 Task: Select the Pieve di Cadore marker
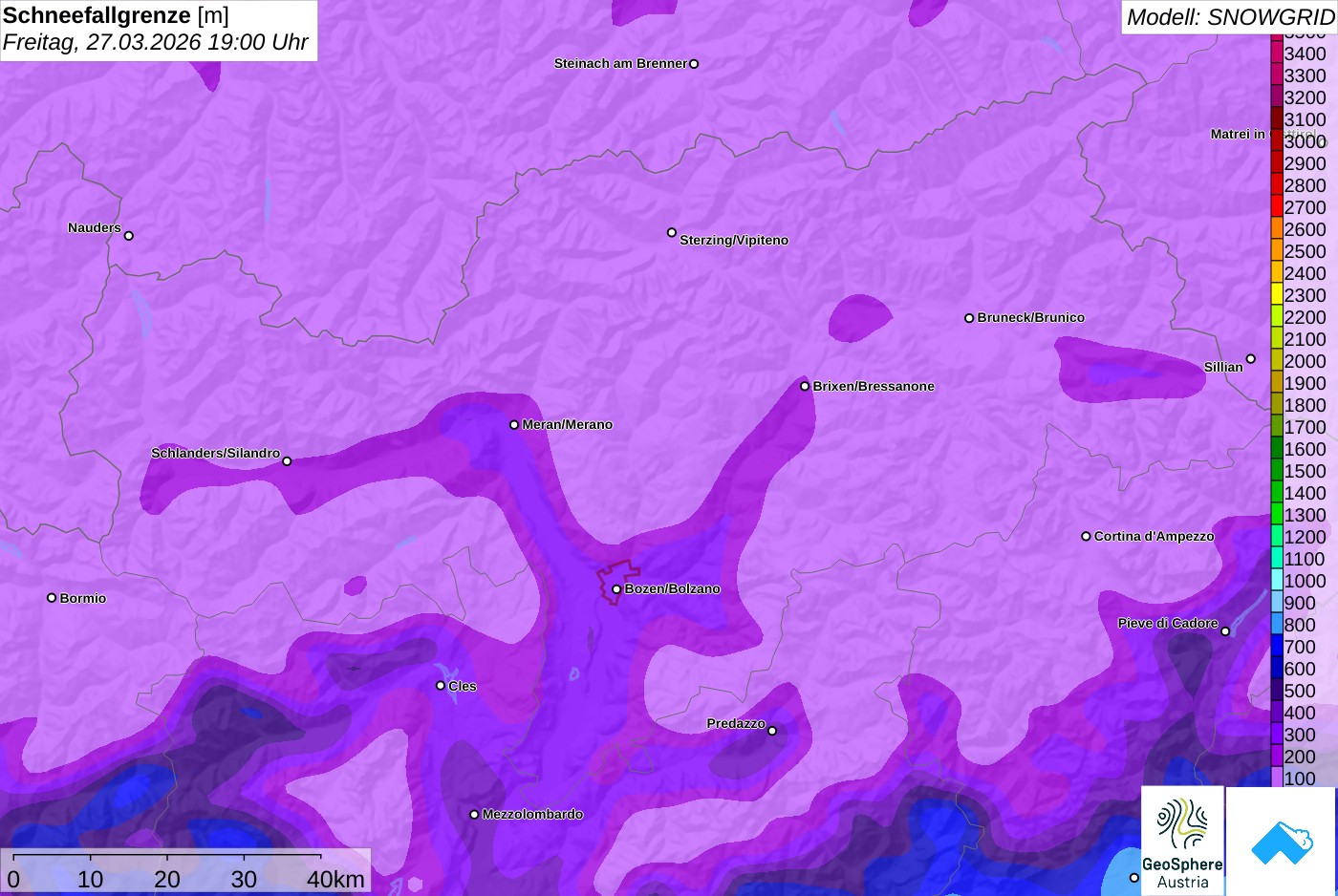(x=1225, y=631)
